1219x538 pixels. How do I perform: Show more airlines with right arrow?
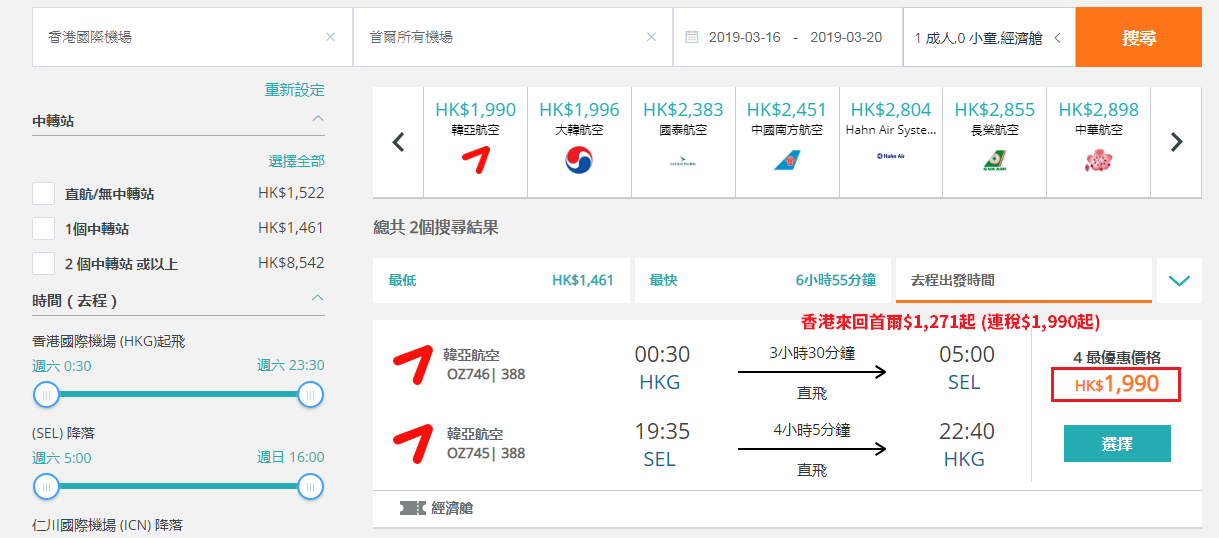coord(1176,142)
